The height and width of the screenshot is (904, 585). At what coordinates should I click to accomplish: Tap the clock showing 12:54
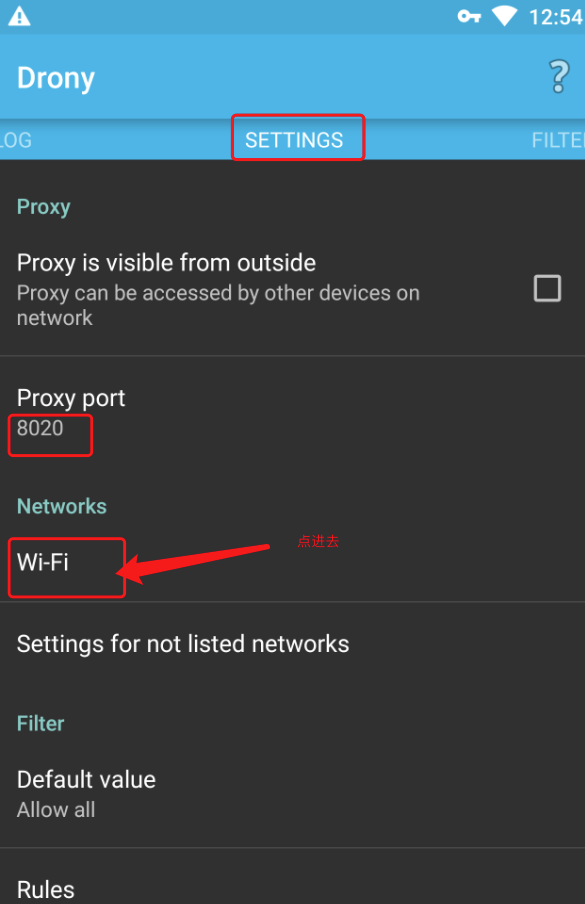[x=552, y=15]
